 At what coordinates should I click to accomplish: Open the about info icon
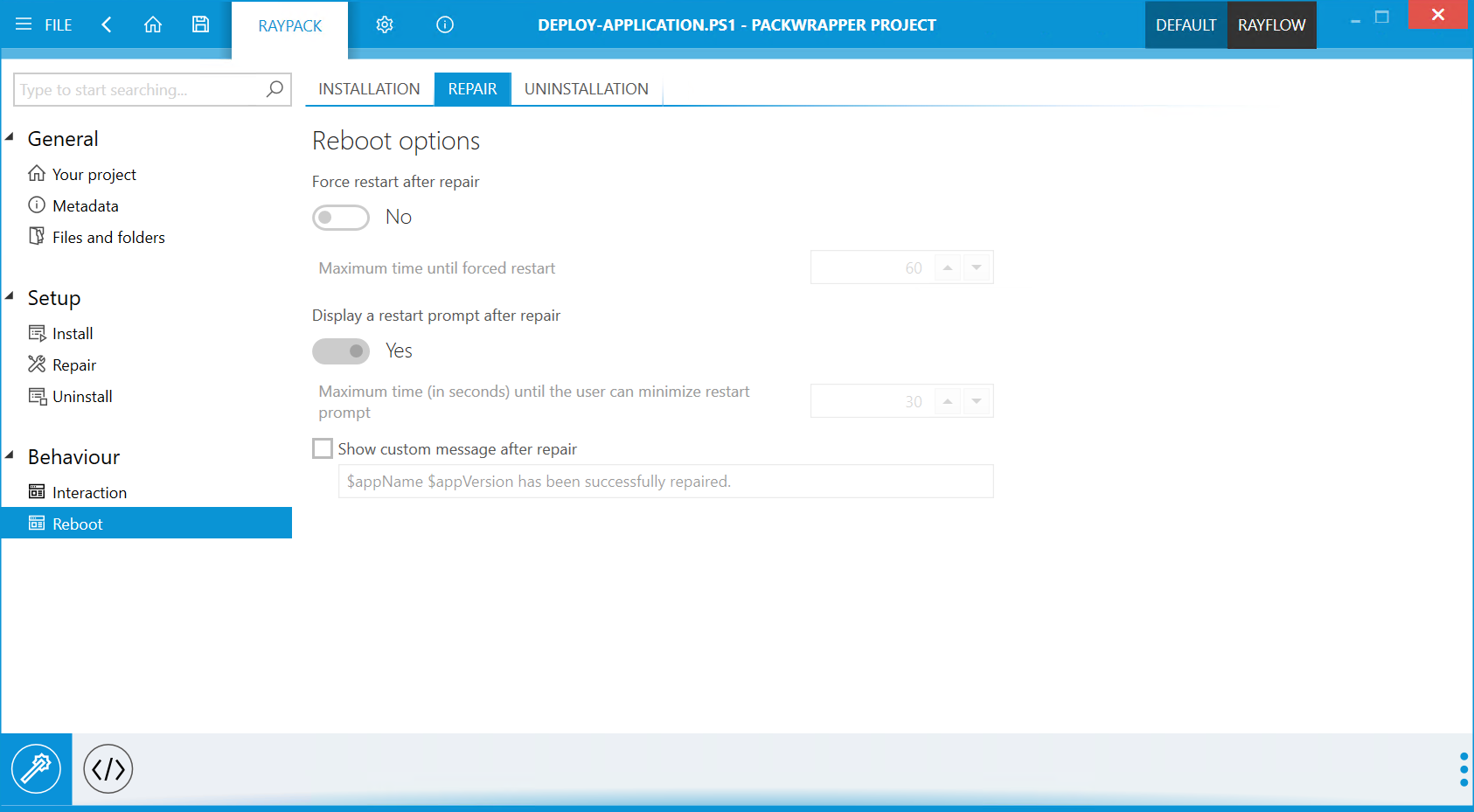click(x=445, y=24)
